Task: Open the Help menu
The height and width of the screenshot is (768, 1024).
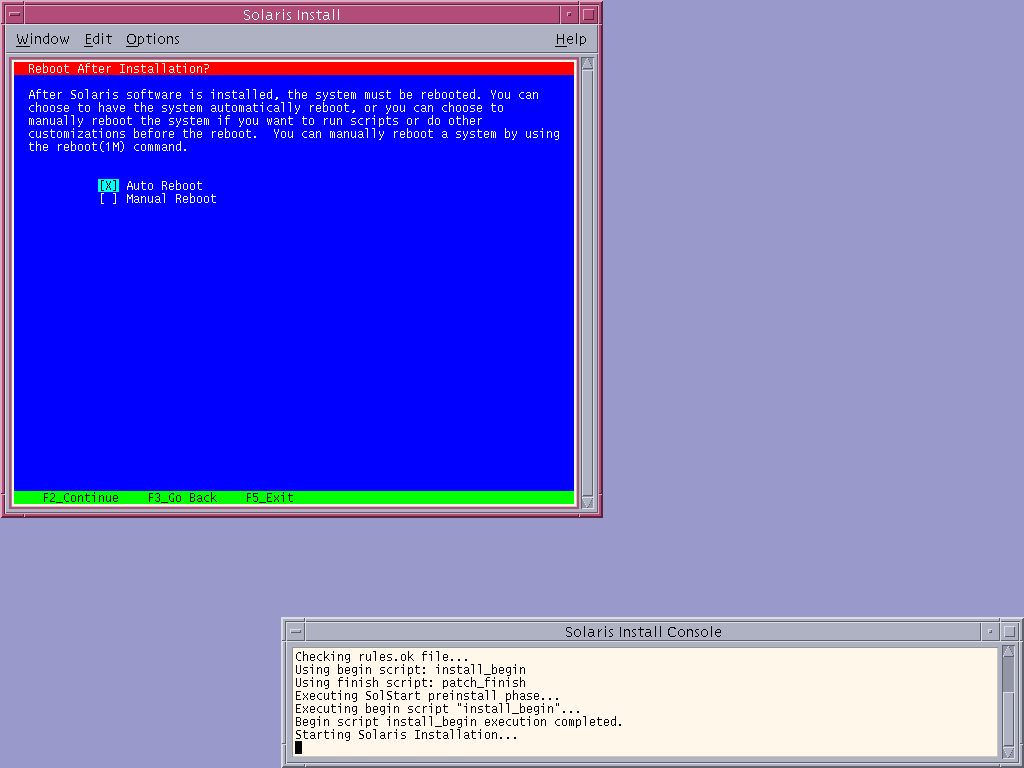Action: [571, 39]
